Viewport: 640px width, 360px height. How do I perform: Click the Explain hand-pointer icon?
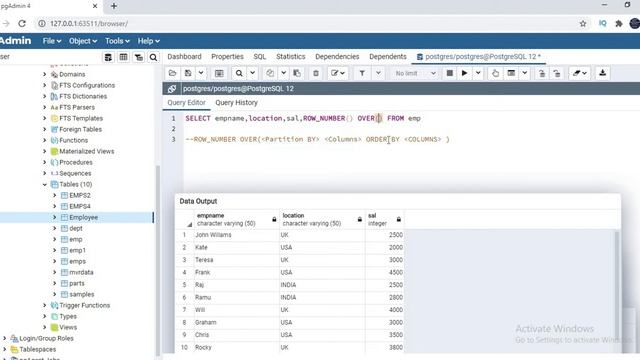495,73
